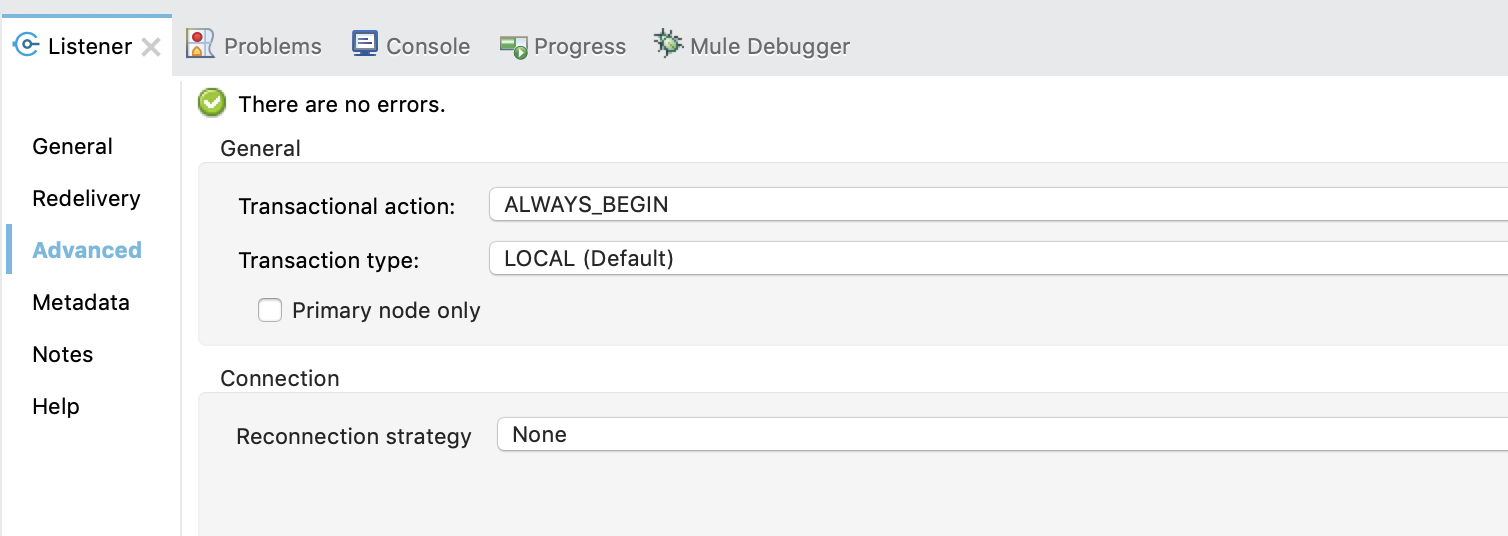Open the Metadata section
The image size is (1508, 536).
click(x=81, y=302)
